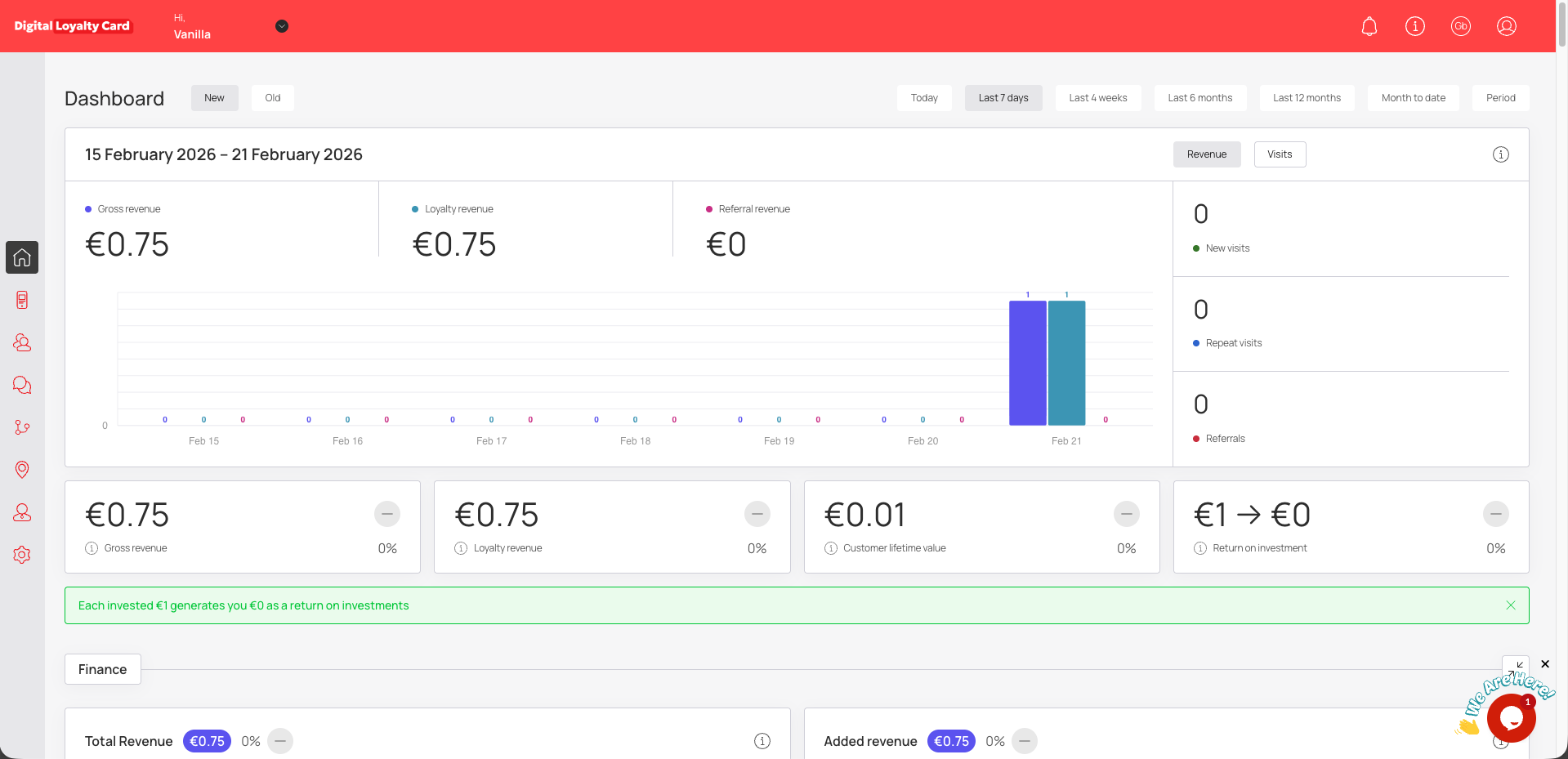Collapse the Customer lifetime value card
Viewport: 1568px width, 759px height.
[x=1126, y=514]
